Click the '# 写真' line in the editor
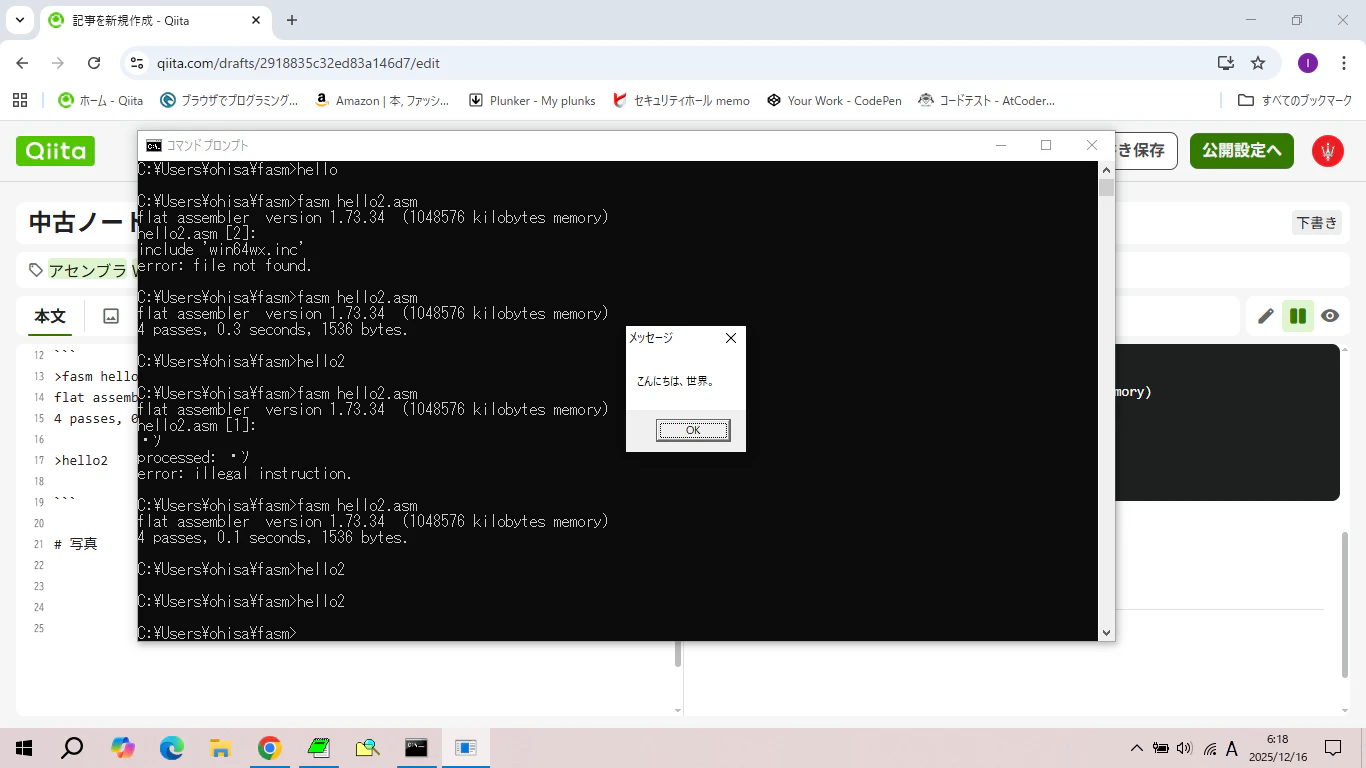The image size is (1366, 768). 76,544
